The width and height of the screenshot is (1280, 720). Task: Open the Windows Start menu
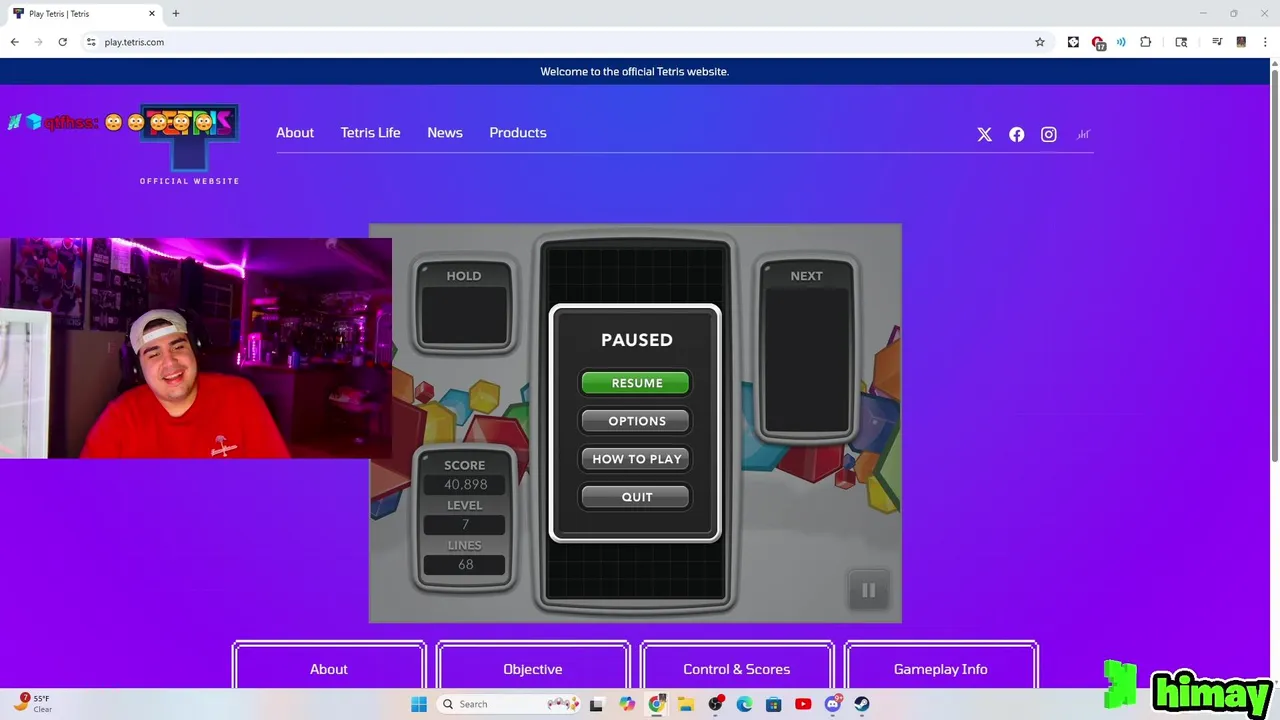pos(419,704)
